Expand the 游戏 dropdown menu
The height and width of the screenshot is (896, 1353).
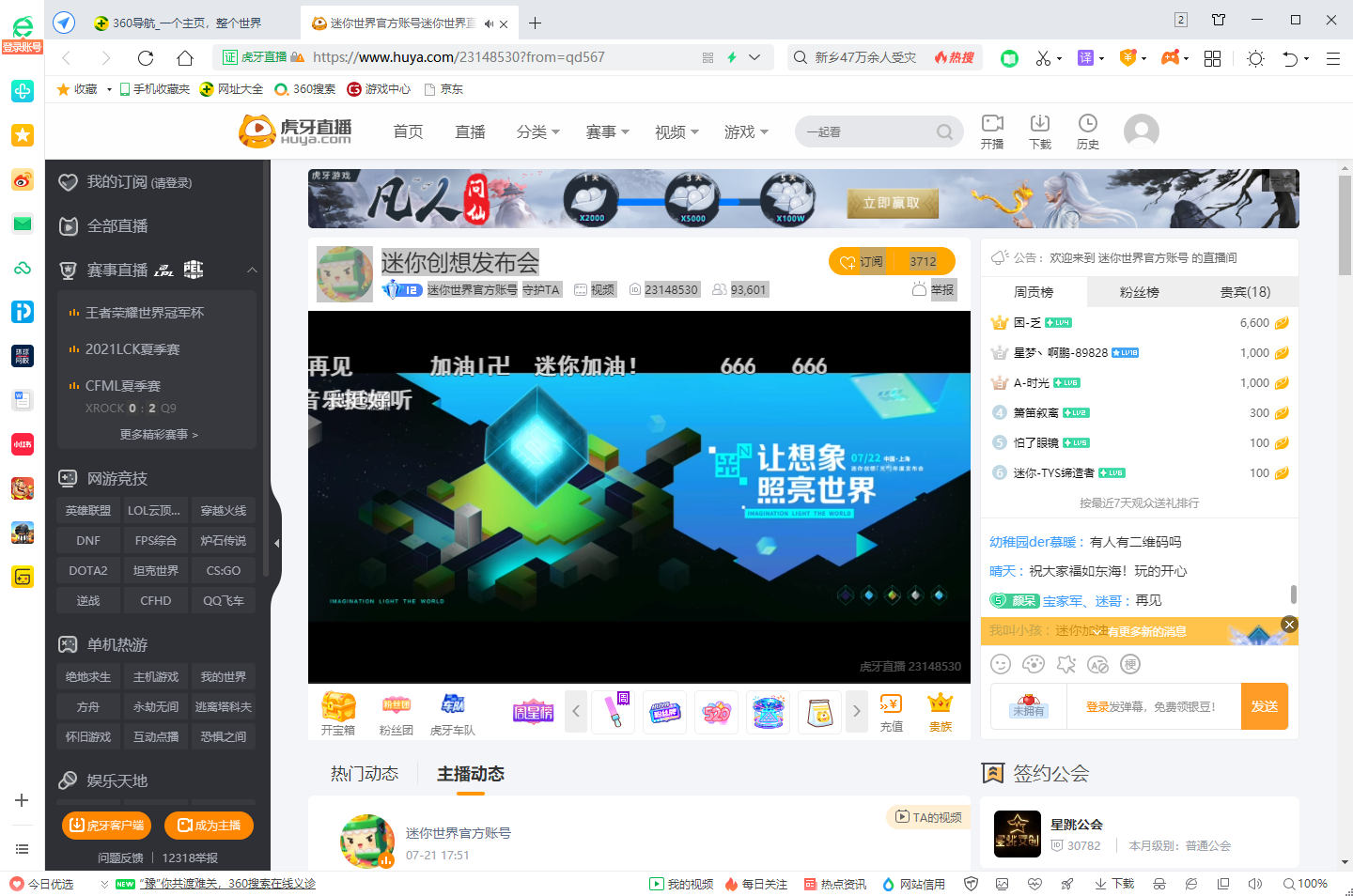(x=747, y=132)
